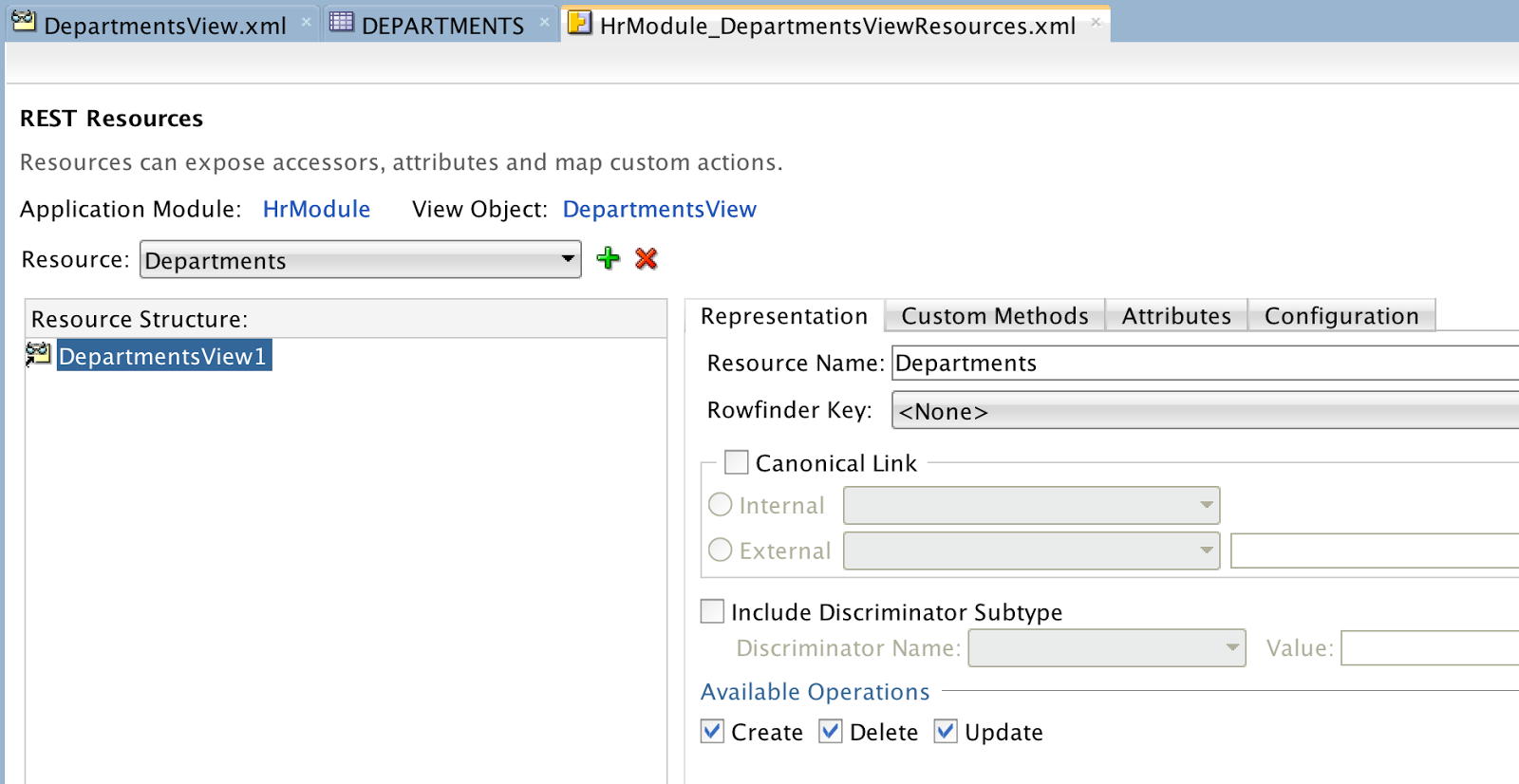Screen dimensions: 1519x784
Task: Open the Representation tab
Action: pyautogui.click(x=784, y=316)
